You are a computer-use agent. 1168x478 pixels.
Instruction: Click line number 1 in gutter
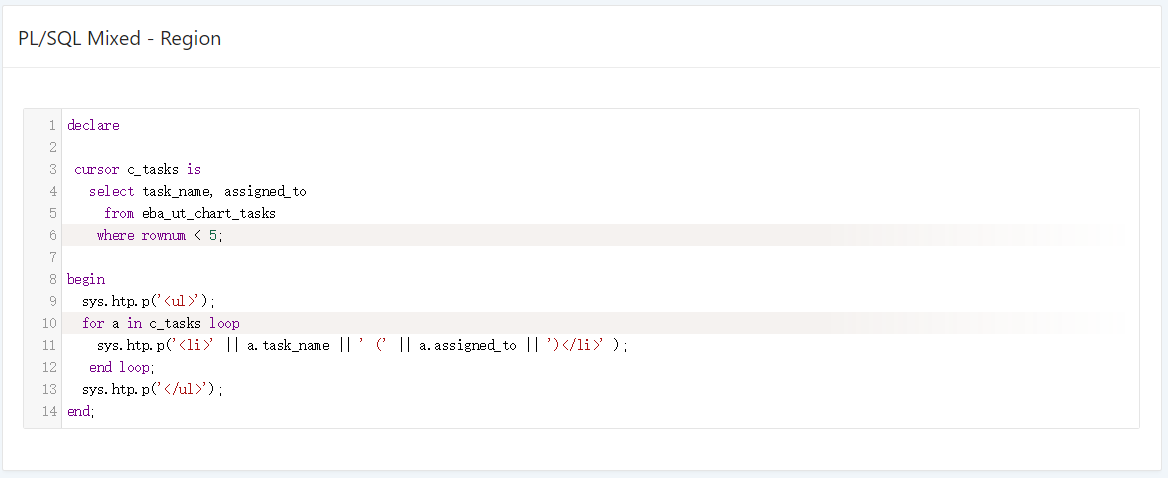click(x=52, y=125)
